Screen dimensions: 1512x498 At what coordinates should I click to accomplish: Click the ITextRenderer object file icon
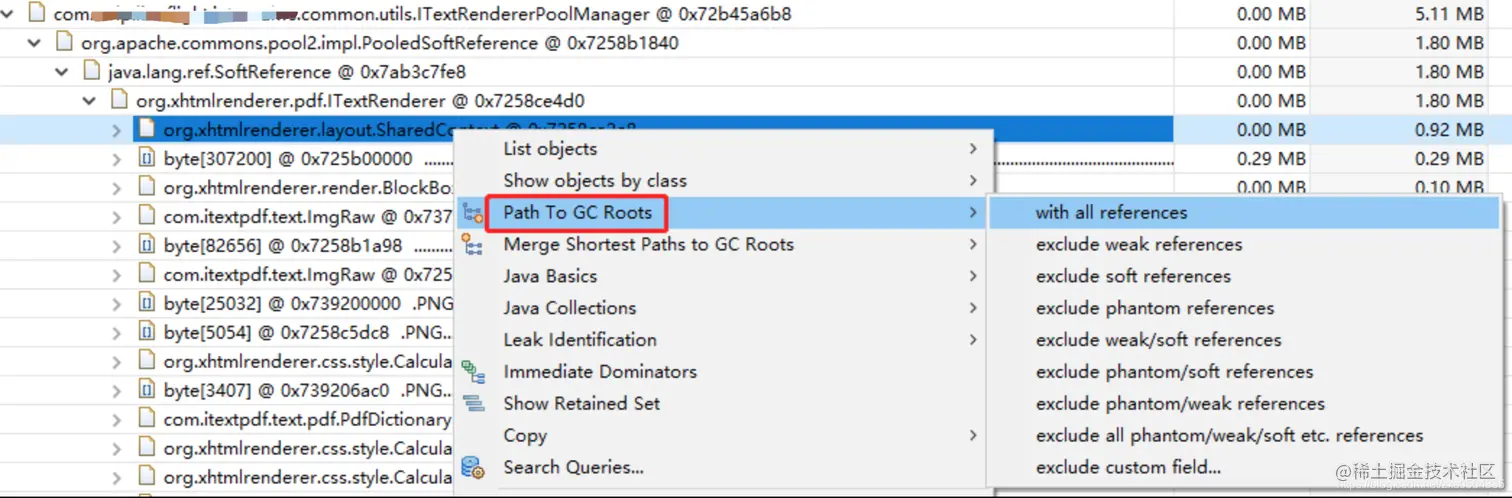click(119, 101)
